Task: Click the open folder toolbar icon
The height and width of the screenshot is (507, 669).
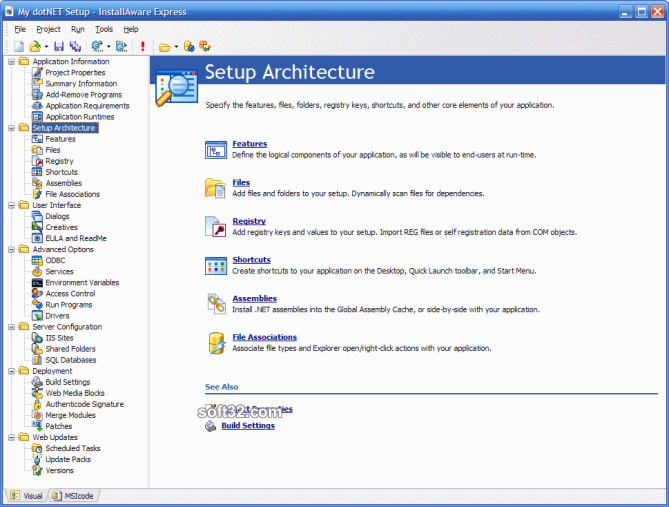Action: [165, 47]
